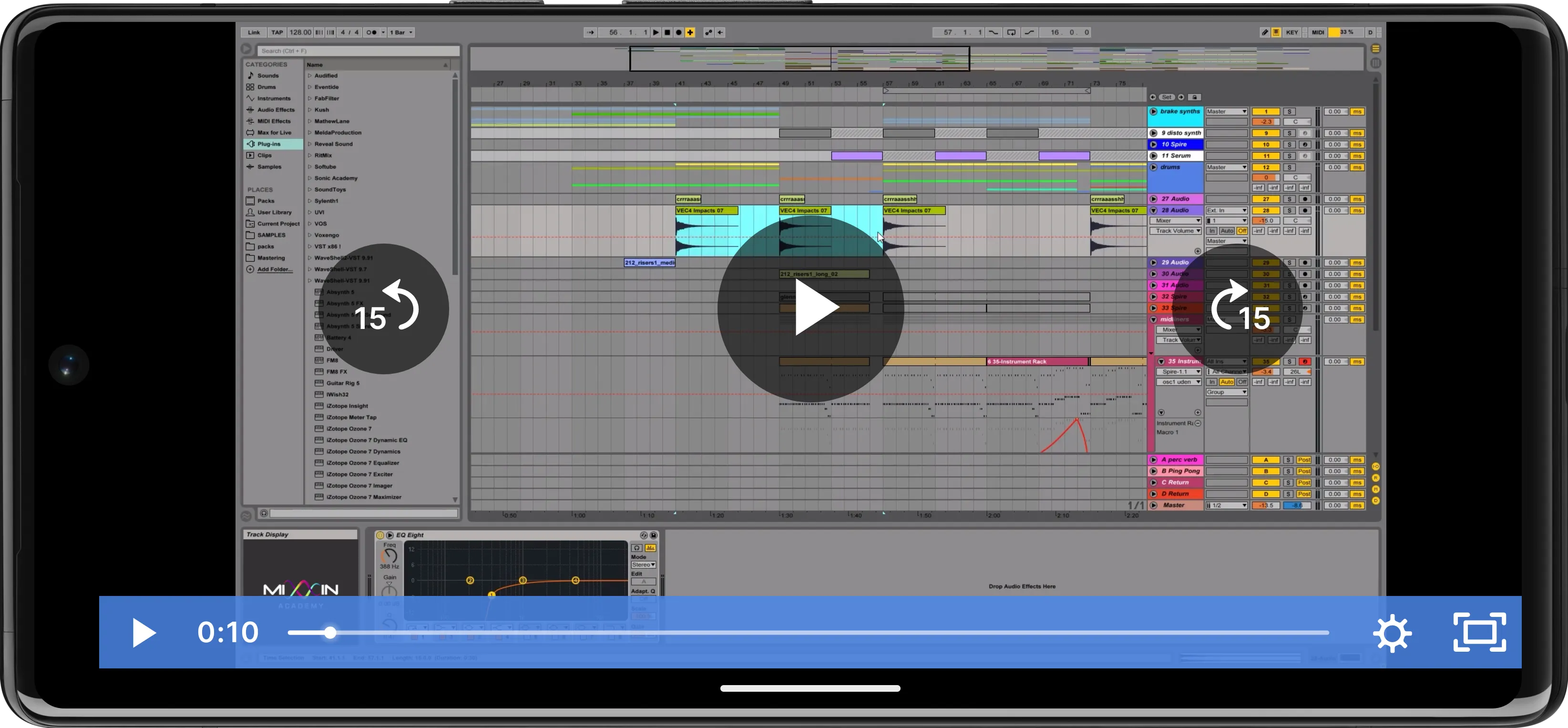Click the KEY map mode button
Screen dimensions: 1568x728
(1292, 32)
